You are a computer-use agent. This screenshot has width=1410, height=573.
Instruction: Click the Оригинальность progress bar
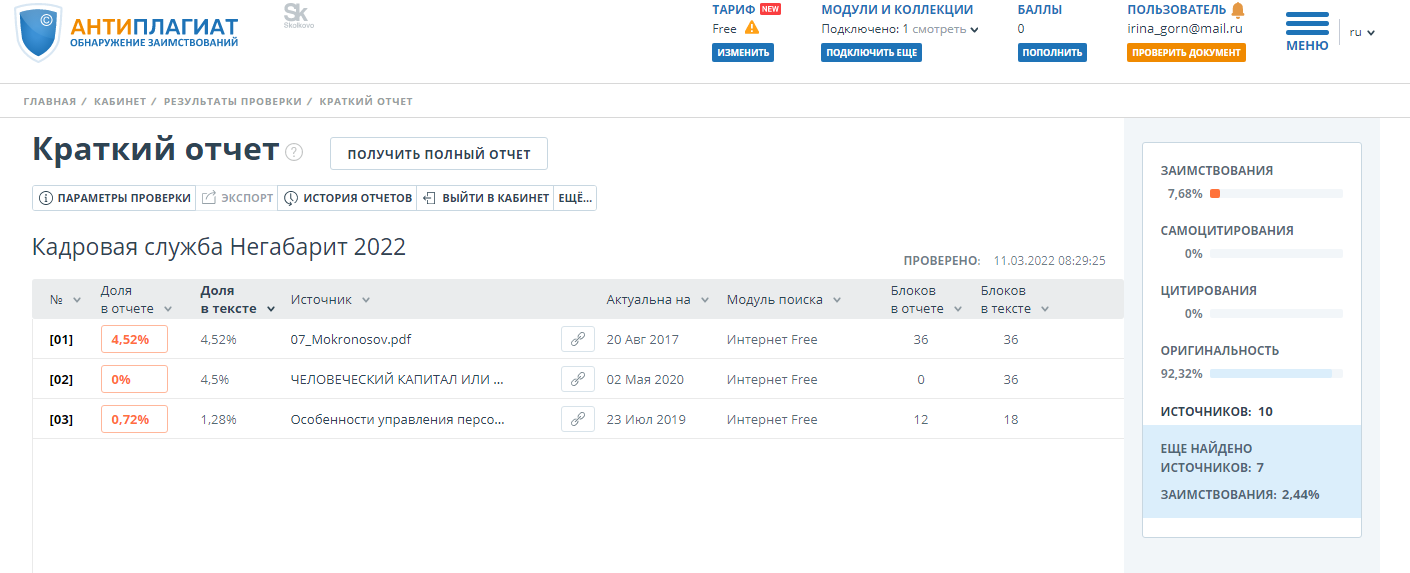[x=1275, y=373]
